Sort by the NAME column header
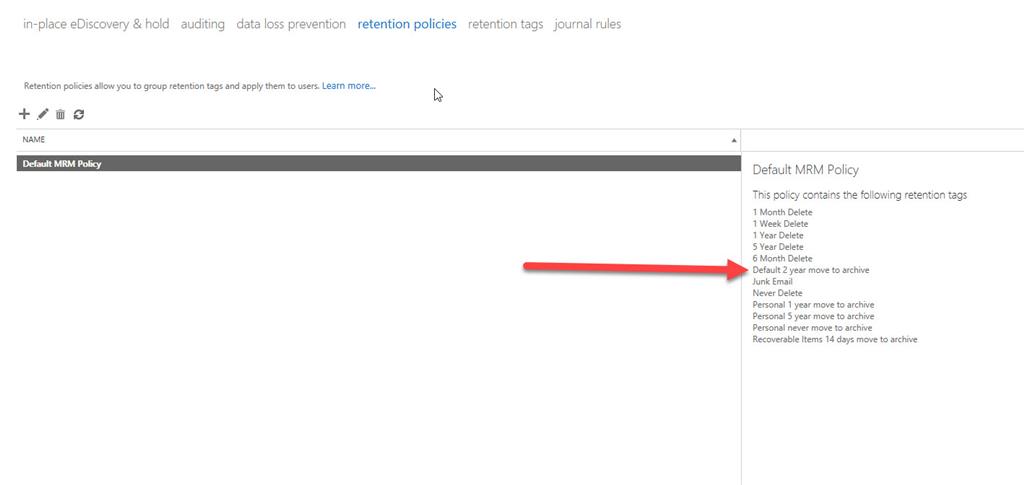Image resolution: width=1024 pixels, height=485 pixels. click(x=379, y=140)
